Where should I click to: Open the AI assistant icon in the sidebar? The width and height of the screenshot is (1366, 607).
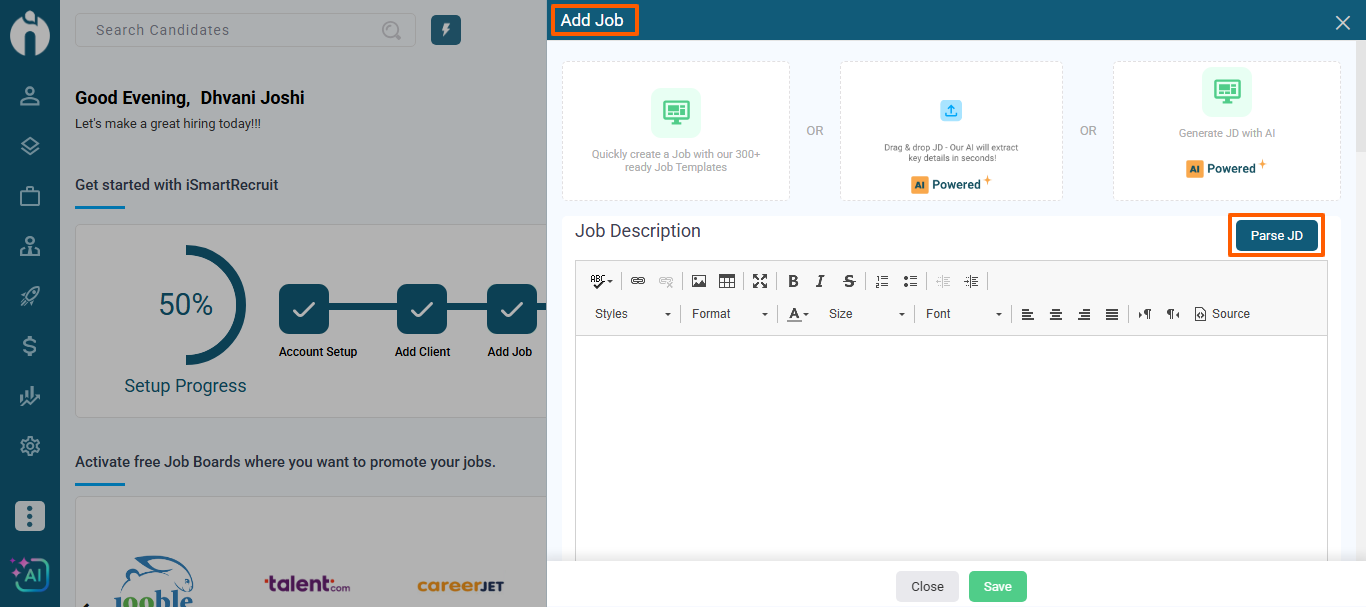[30, 575]
